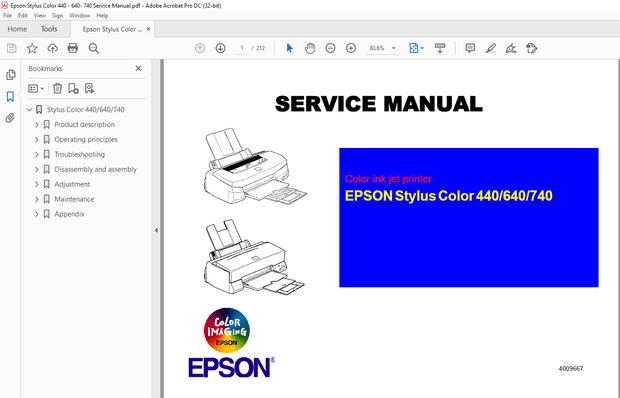The image size is (620, 398).
Task: Click the new bookmark icon
Action: pyautogui.click(x=73, y=89)
